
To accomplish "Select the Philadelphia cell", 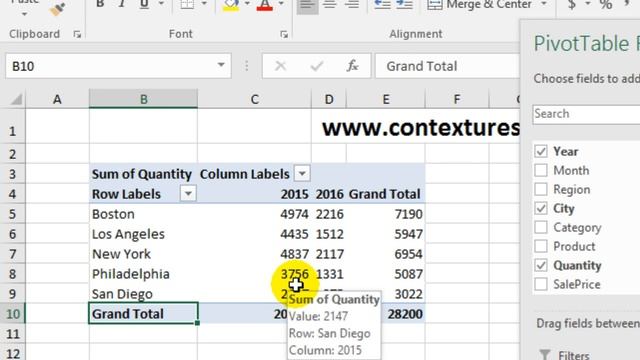I will click(143, 274).
